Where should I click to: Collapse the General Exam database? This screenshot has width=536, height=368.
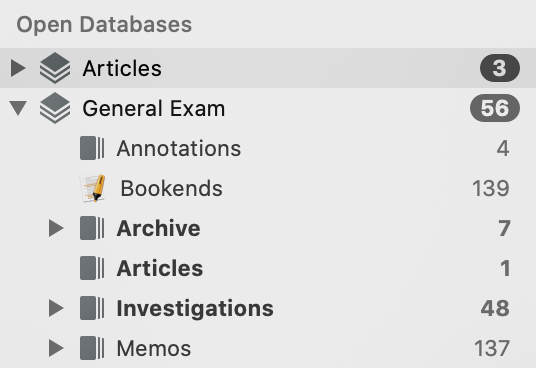(18, 108)
